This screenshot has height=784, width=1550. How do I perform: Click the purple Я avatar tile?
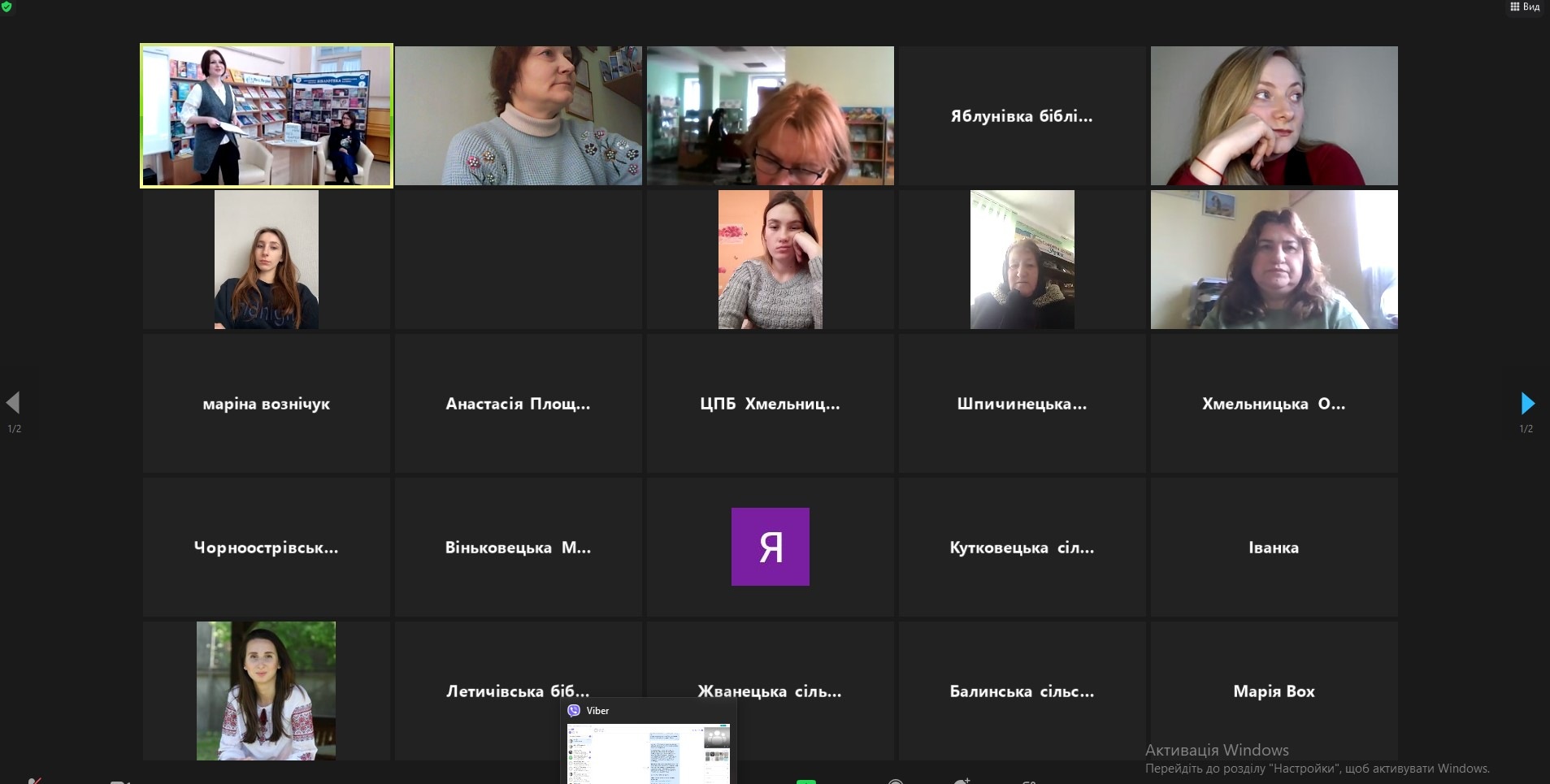tap(770, 547)
